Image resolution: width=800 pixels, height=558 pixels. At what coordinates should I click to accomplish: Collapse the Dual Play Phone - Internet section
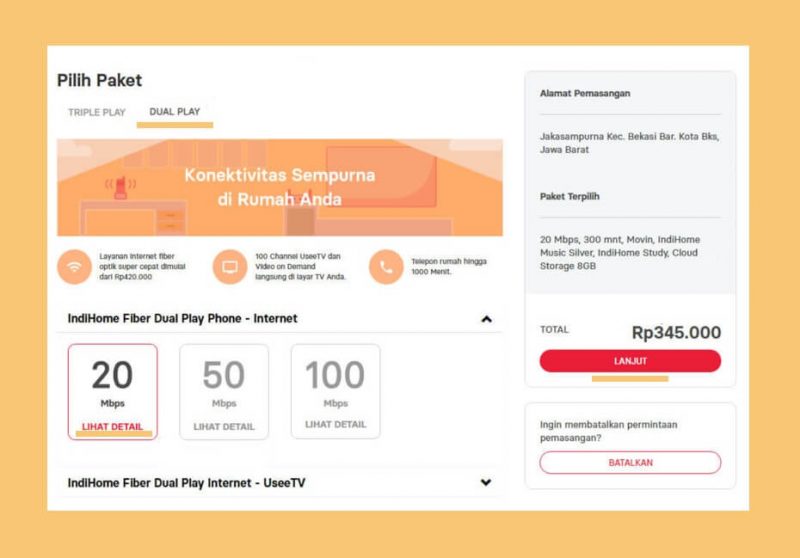click(486, 319)
